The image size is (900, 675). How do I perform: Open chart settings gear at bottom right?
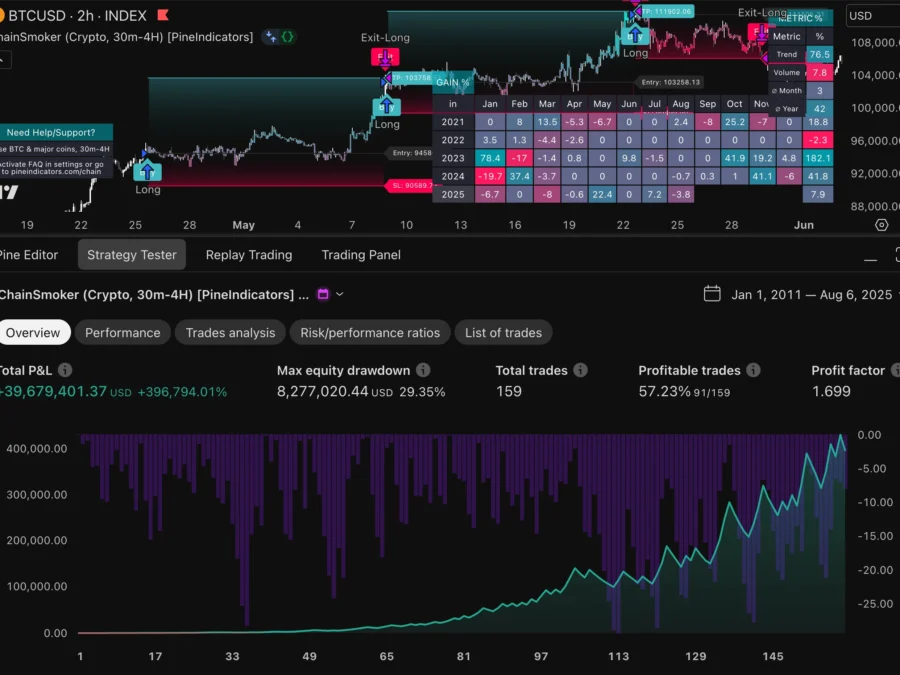(x=882, y=225)
